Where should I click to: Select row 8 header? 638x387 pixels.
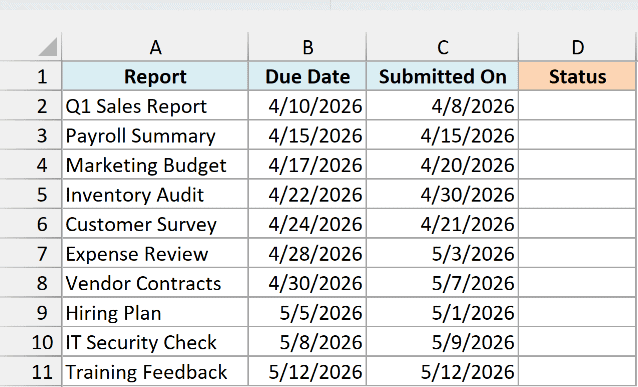(31, 283)
